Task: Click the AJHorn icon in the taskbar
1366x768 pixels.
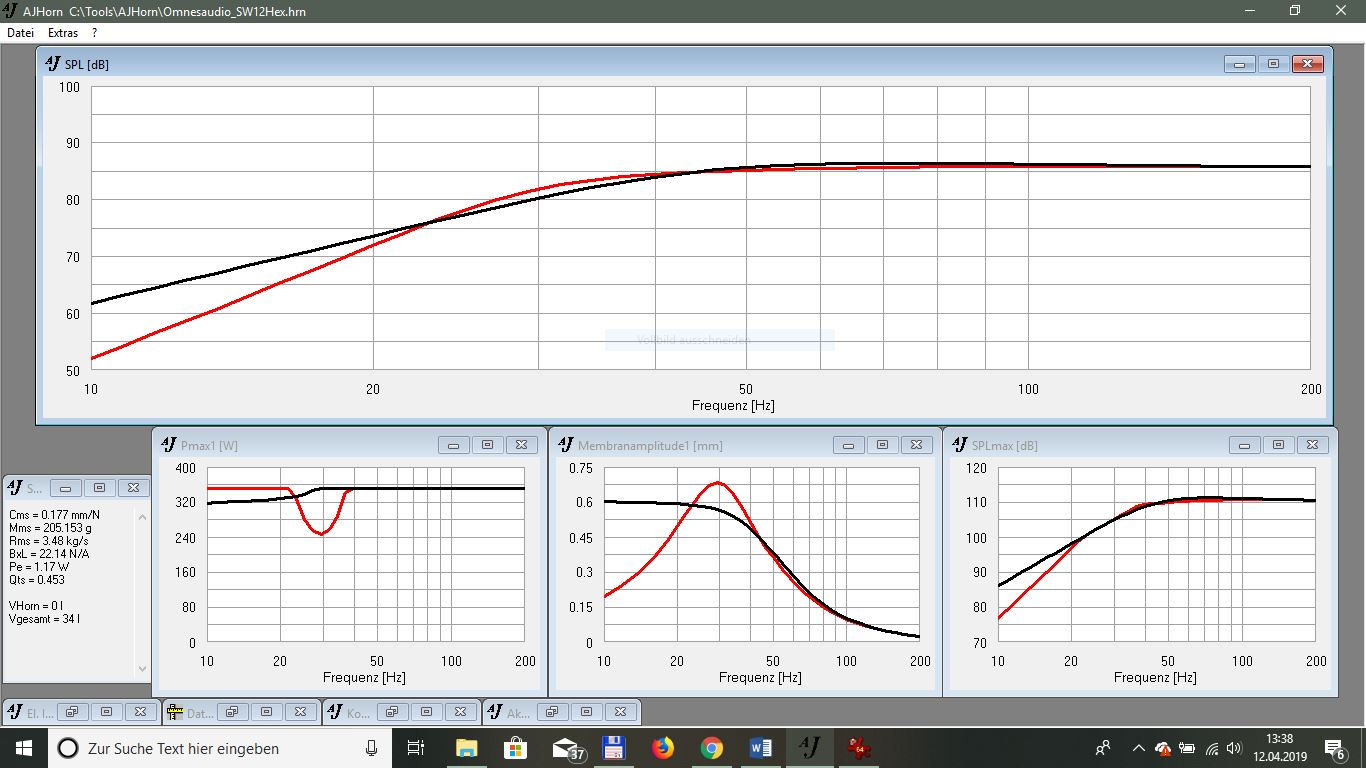Action: pyautogui.click(x=809, y=748)
